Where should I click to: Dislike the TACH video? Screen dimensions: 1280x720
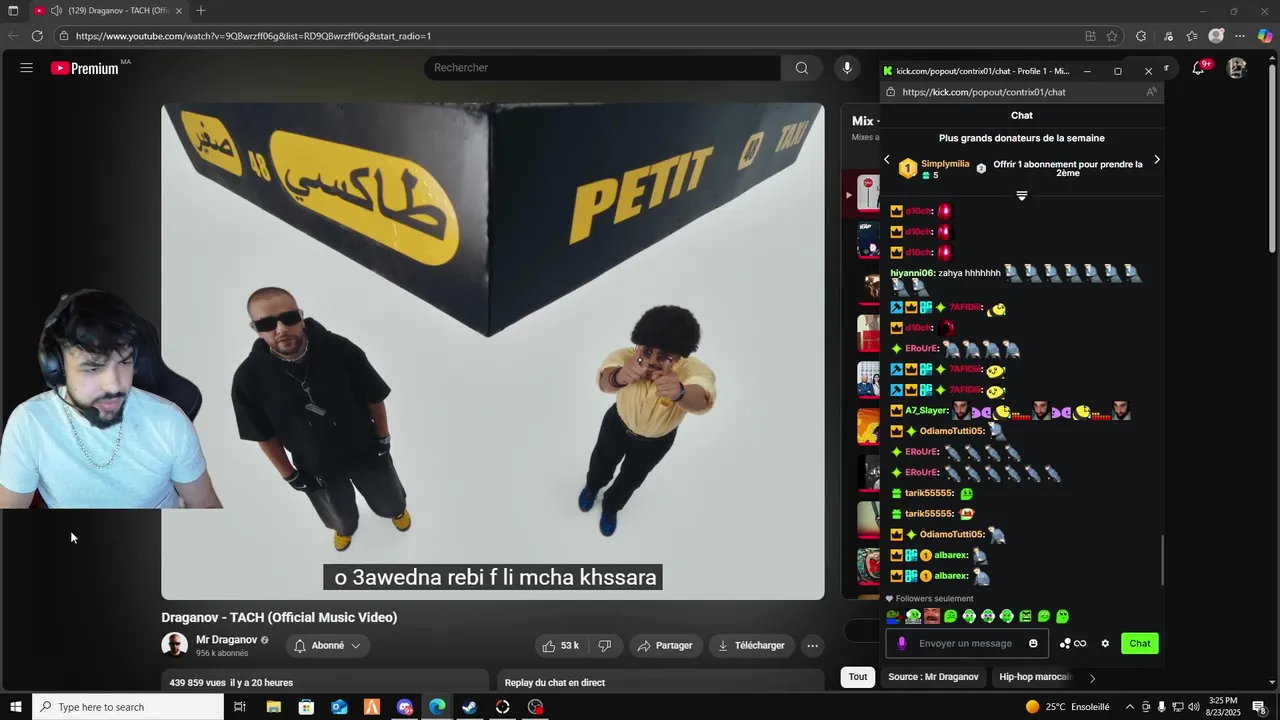(605, 646)
